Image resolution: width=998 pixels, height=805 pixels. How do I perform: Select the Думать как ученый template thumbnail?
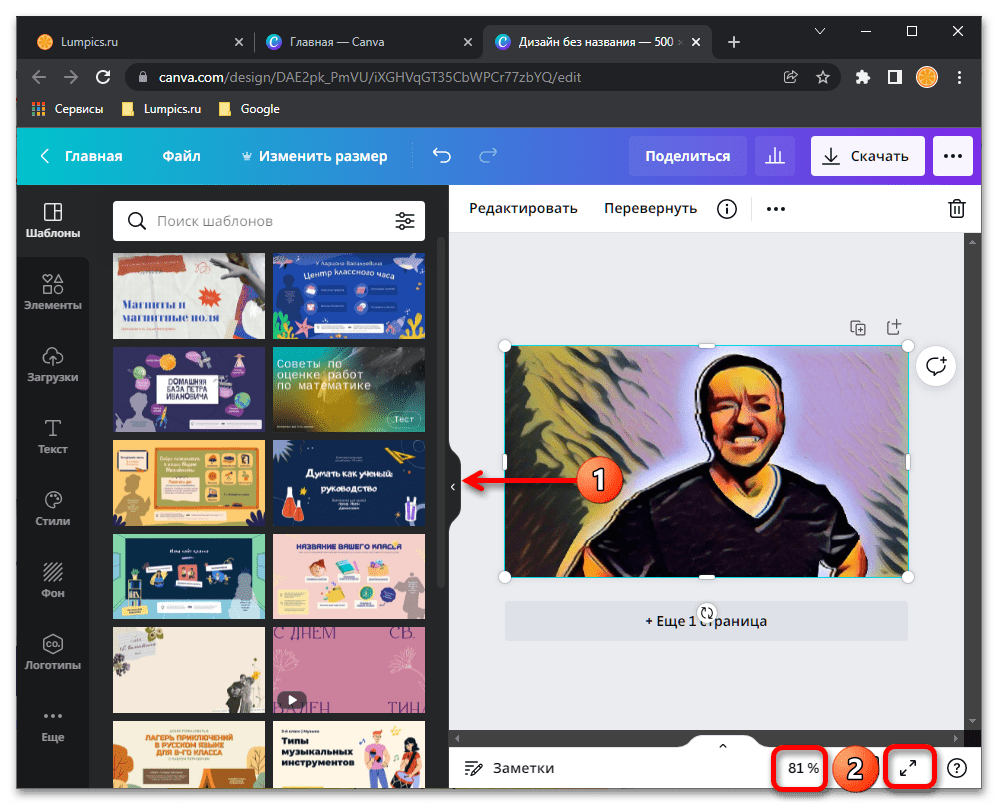(x=348, y=482)
